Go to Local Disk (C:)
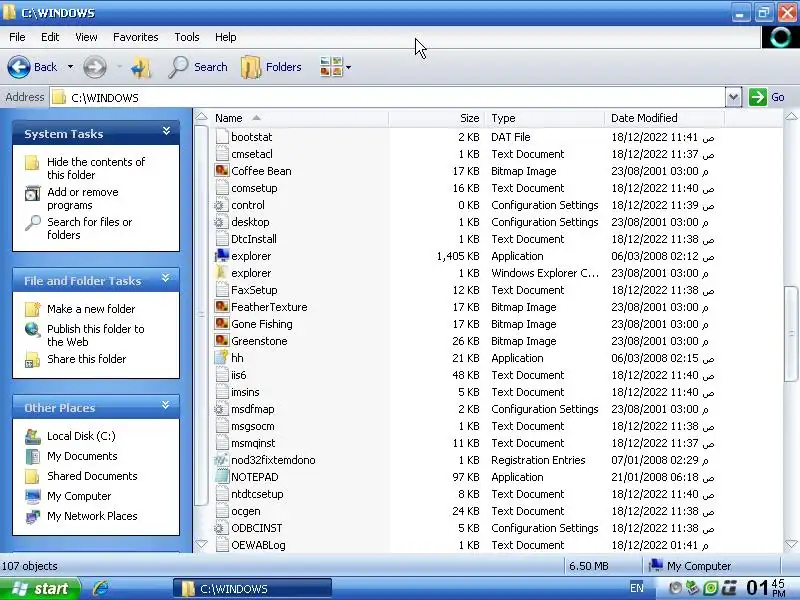800x600 pixels. (81, 436)
